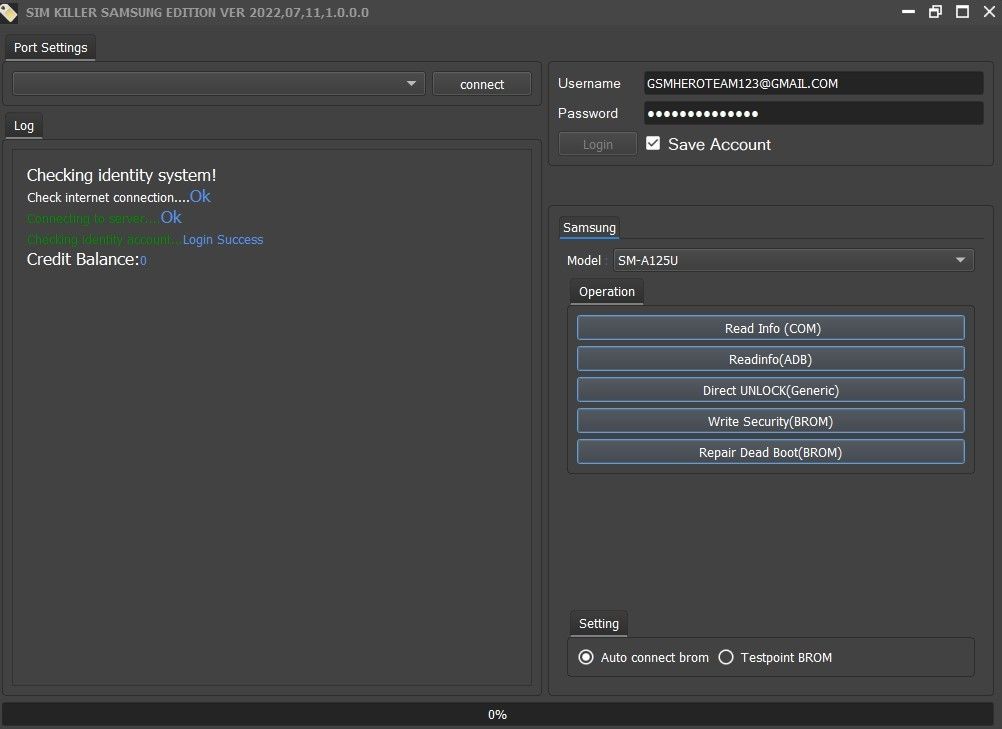Click the app logo icon in title bar
This screenshot has height=729, width=1002.
coord(9,12)
